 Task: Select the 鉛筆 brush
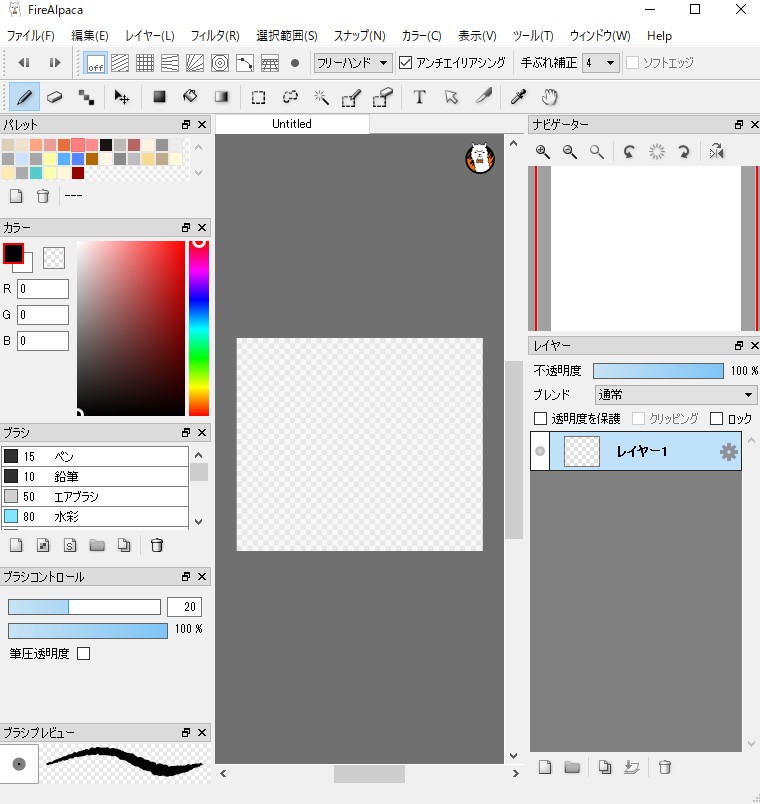[x=95, y=476]
